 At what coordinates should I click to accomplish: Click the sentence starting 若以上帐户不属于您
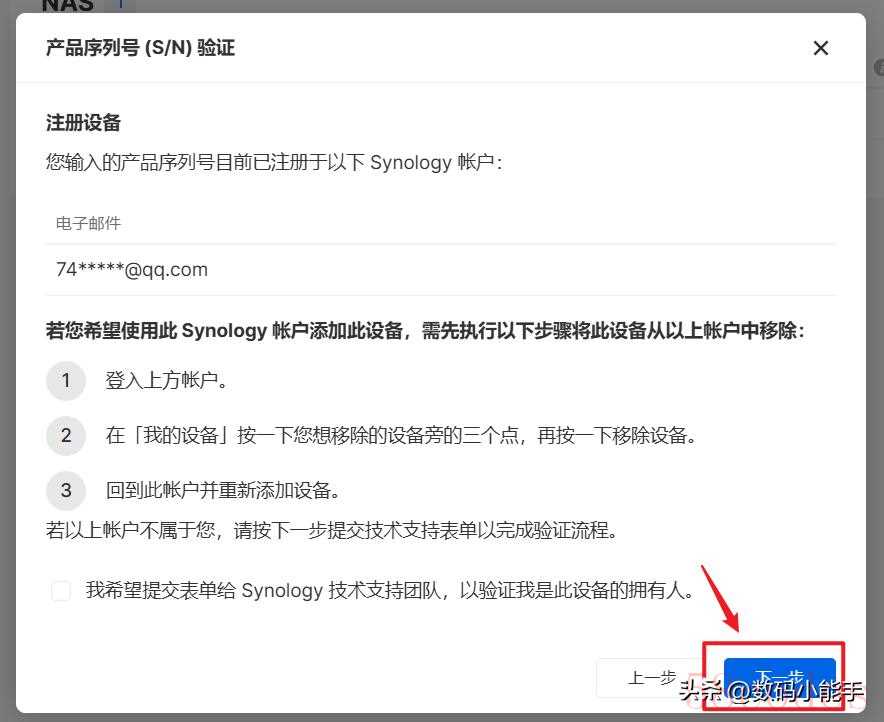(x=332, y=530)
